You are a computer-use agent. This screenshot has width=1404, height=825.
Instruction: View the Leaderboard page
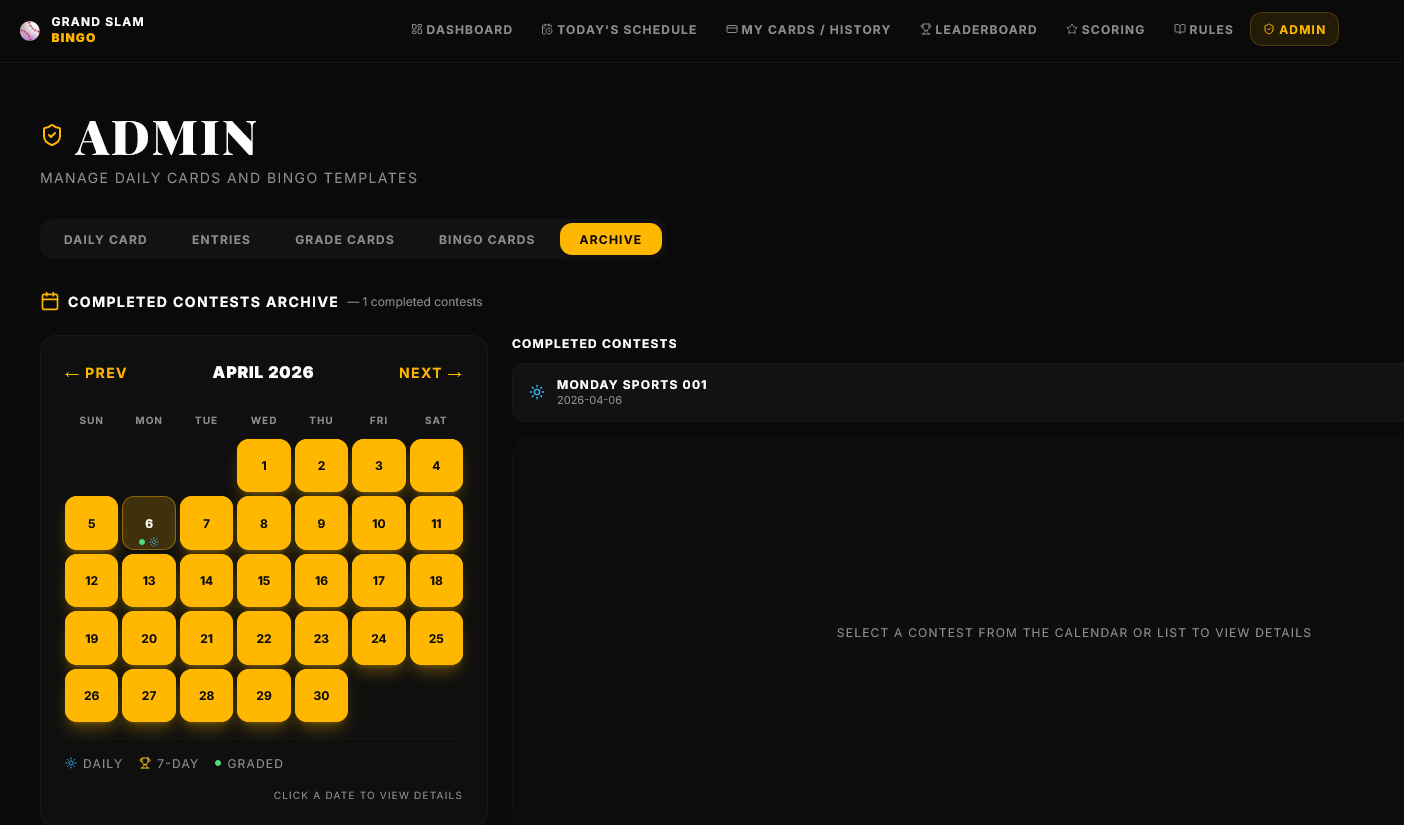coord(978,30)
